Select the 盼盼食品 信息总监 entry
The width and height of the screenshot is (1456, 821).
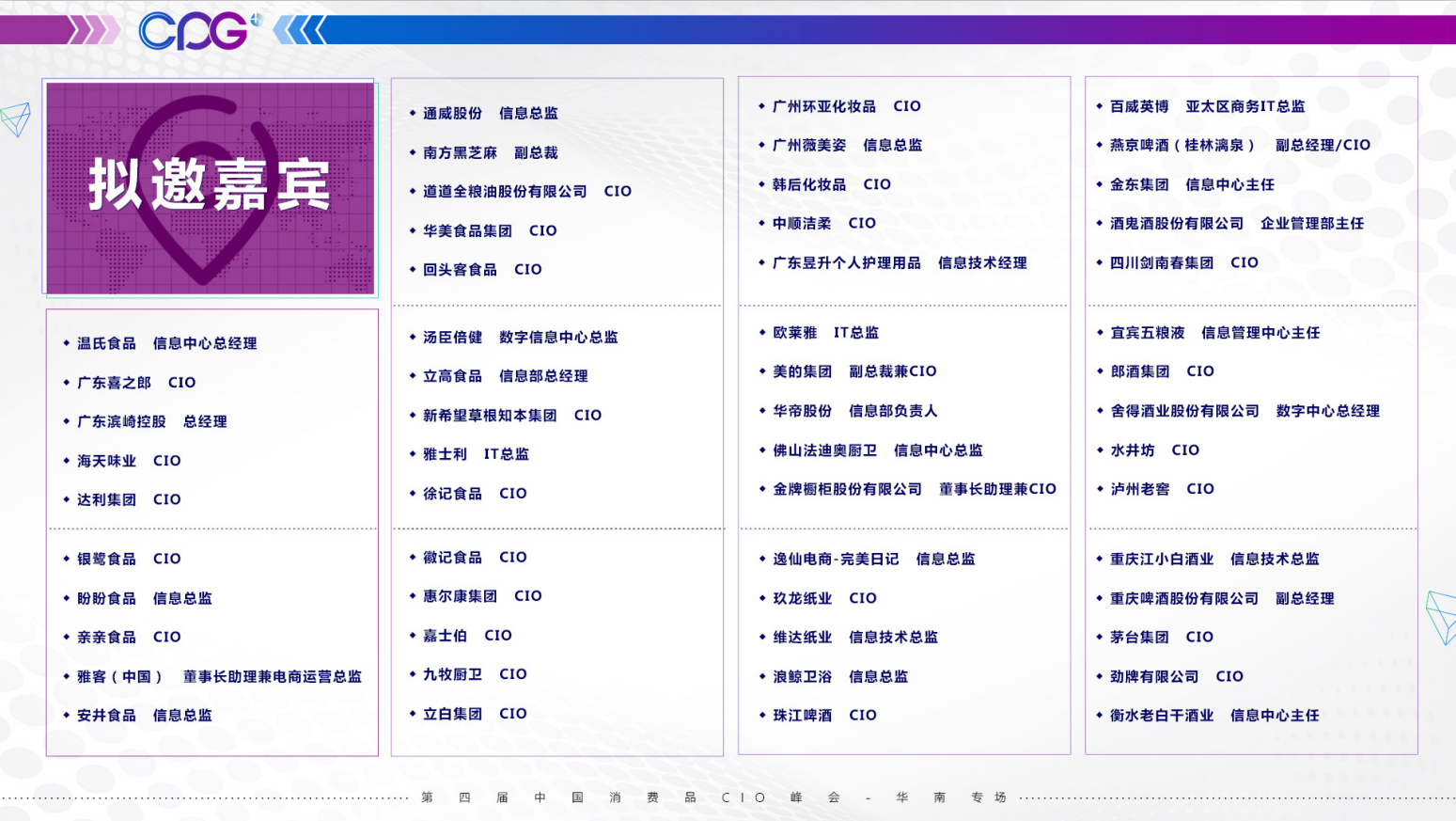pyautogui.click(x=145, y=598)
